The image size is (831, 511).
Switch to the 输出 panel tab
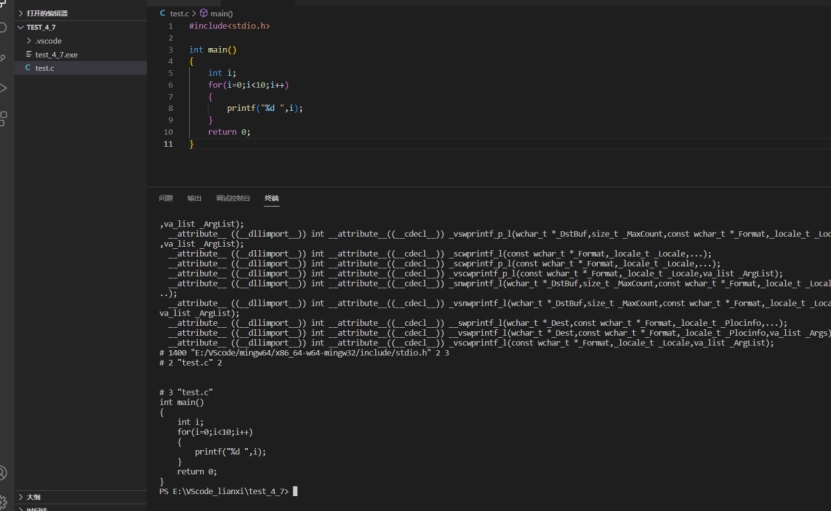[194, 198]
